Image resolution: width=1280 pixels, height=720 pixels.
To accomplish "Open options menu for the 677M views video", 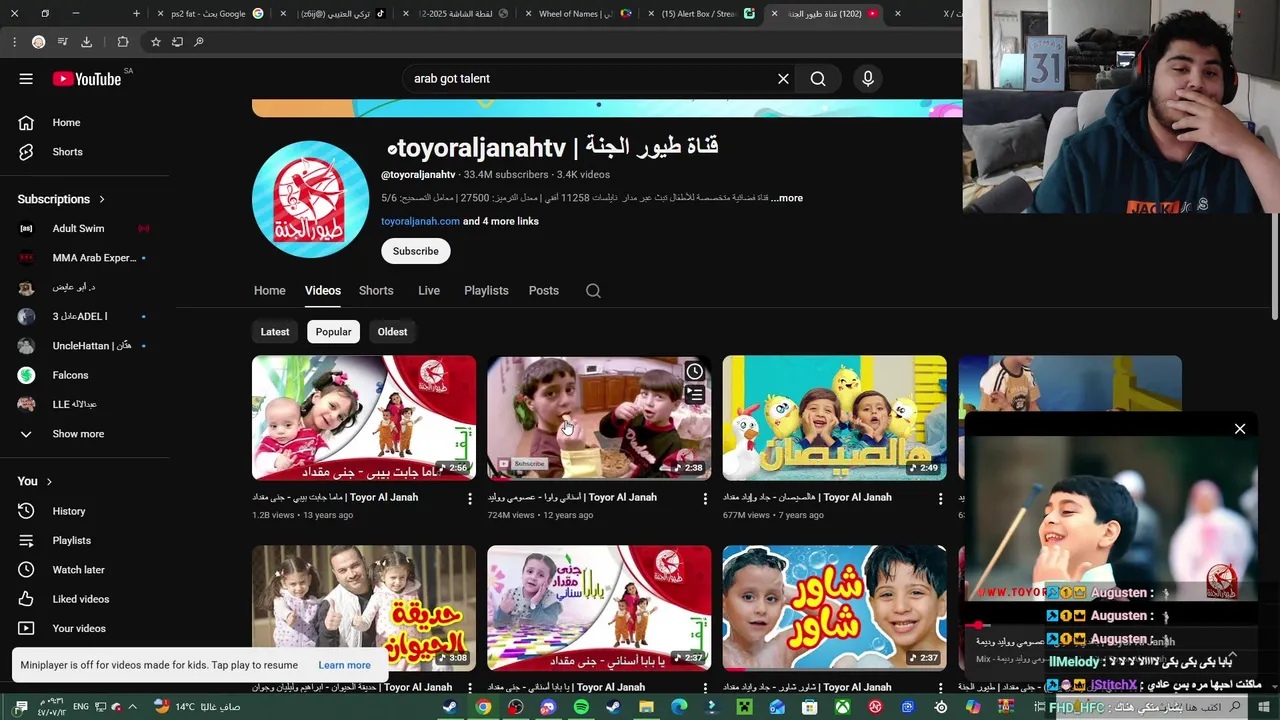I will click(x=940, y=498).
